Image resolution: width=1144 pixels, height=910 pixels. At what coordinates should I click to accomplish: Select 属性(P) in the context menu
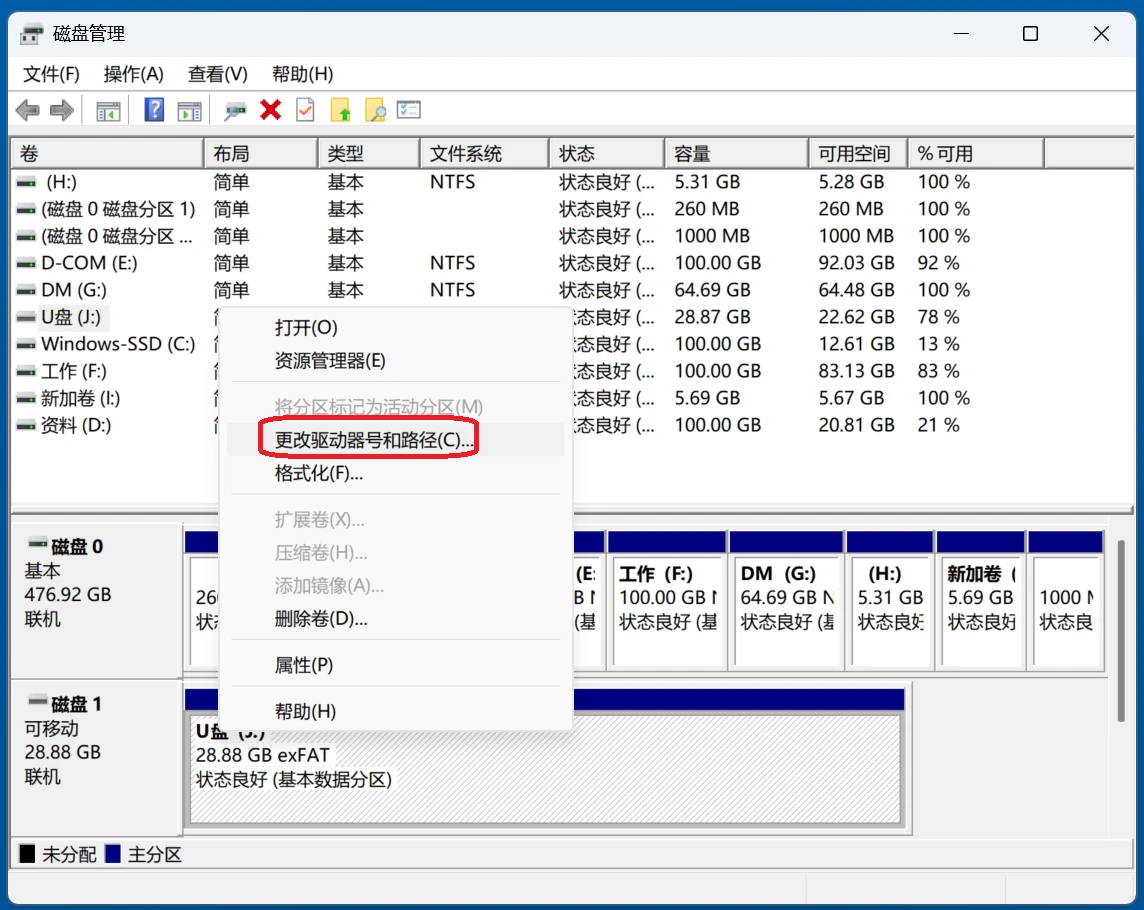tap(304, 665)
